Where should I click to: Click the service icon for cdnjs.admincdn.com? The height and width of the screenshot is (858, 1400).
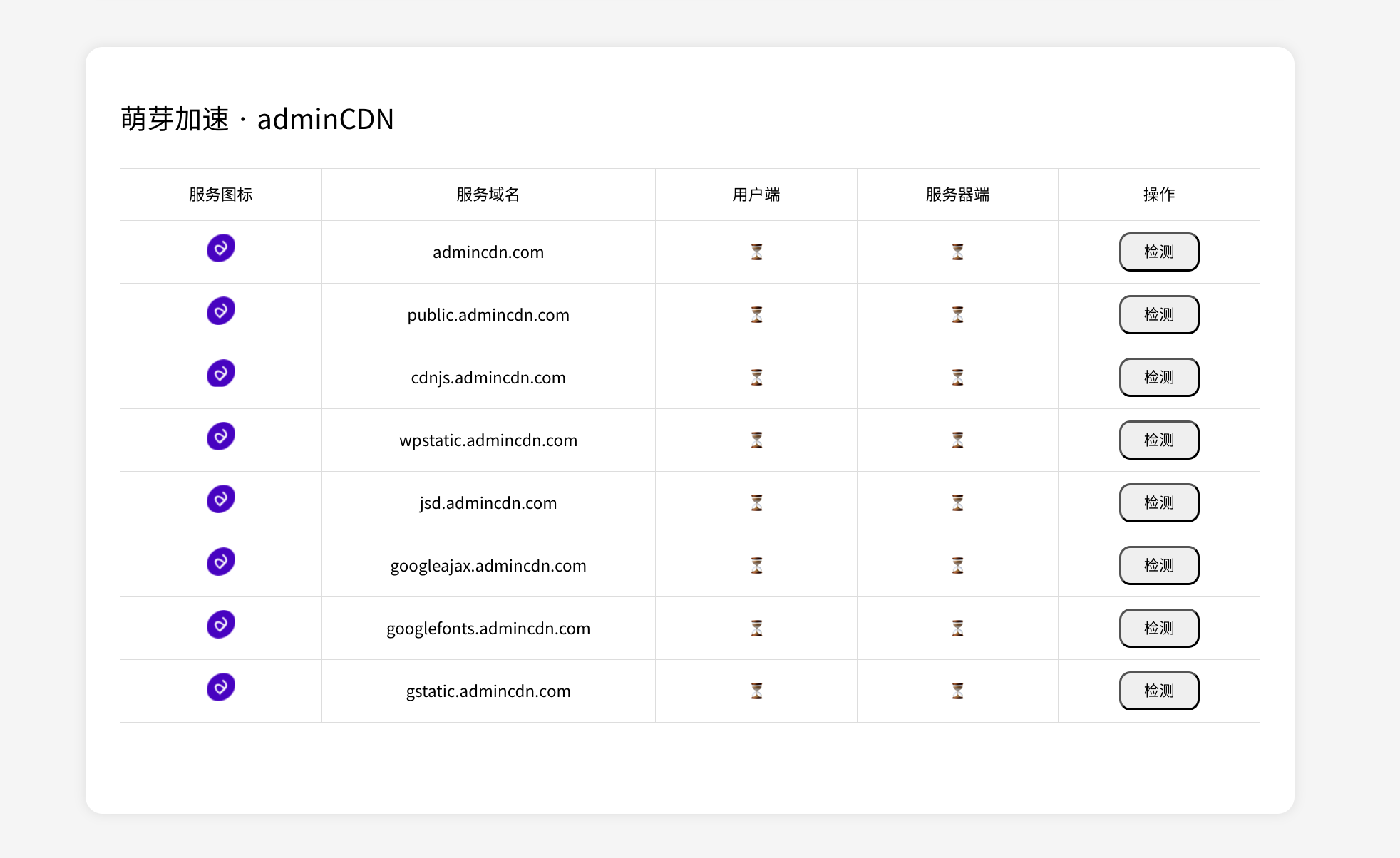click(221, 373)
